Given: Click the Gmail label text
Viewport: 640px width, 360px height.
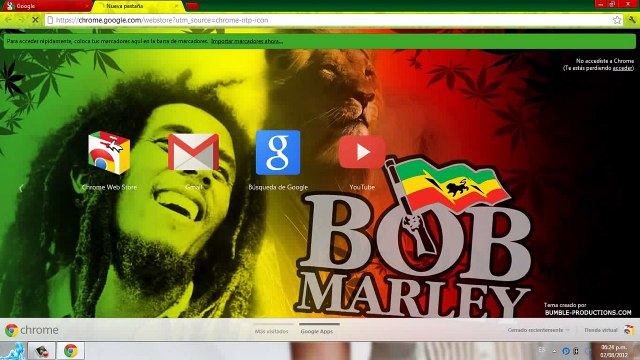Looking at the screenshot, I should coord(193,187).
